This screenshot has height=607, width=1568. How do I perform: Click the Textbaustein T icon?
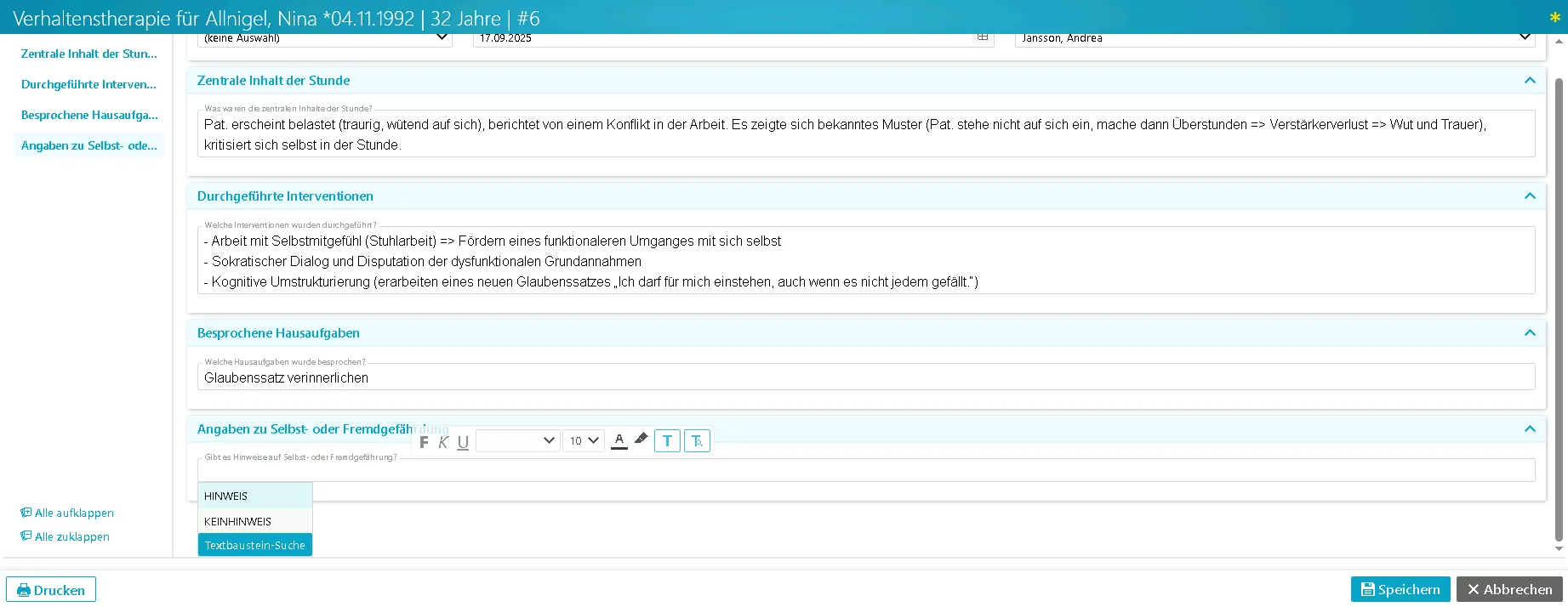tap(667, 440)
